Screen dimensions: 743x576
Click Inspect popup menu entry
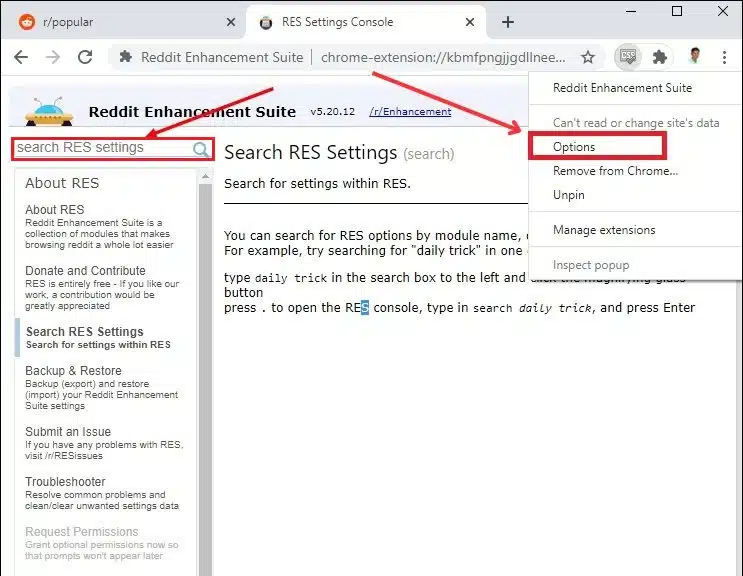pos(591,265)
